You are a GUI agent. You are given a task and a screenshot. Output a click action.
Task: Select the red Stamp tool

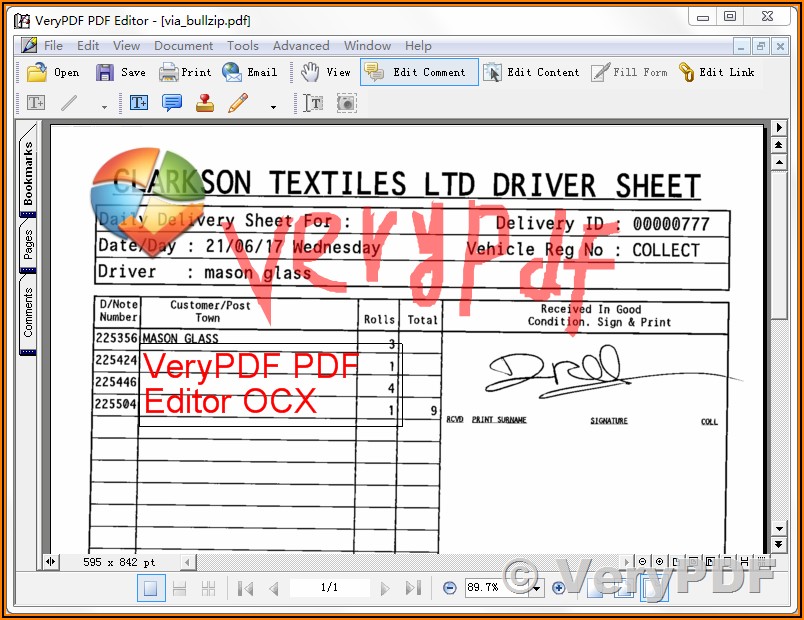click(205, 103)
